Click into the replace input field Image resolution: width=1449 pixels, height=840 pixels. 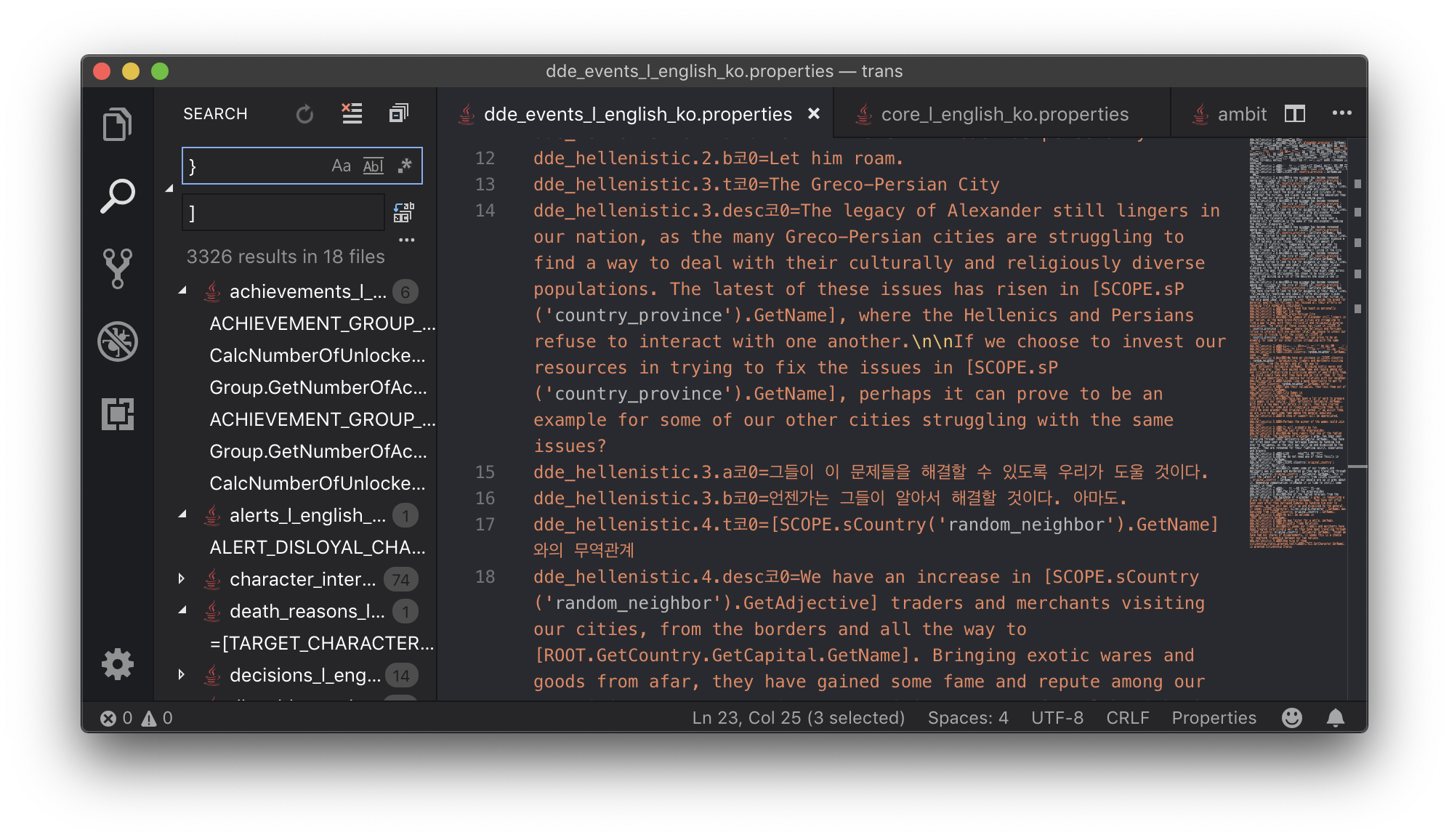[283, 213]
